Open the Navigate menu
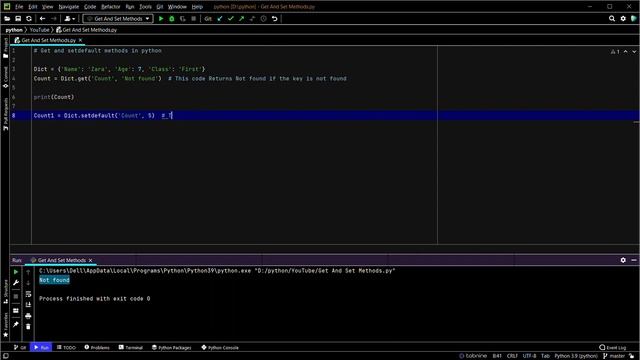640x360 pixels. [x=69, y=7]
